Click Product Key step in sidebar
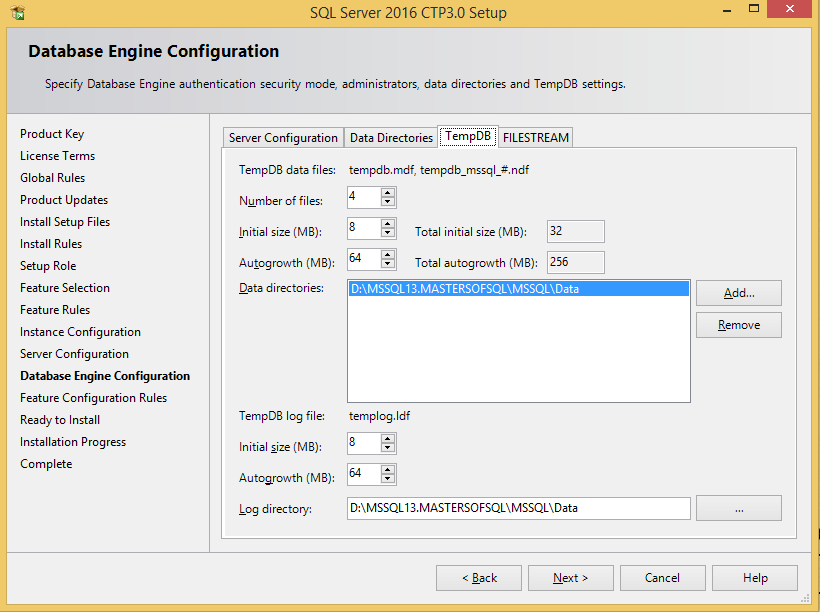Image resolution: width=820 pixels, height=612 pixels. [x=52, y=134]
